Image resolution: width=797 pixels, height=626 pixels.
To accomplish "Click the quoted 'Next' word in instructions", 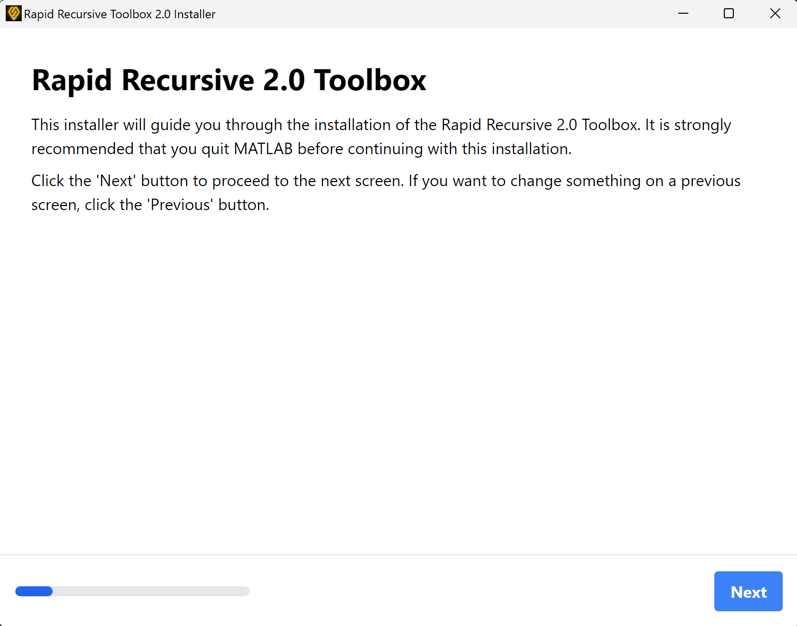I will point(116,181).
